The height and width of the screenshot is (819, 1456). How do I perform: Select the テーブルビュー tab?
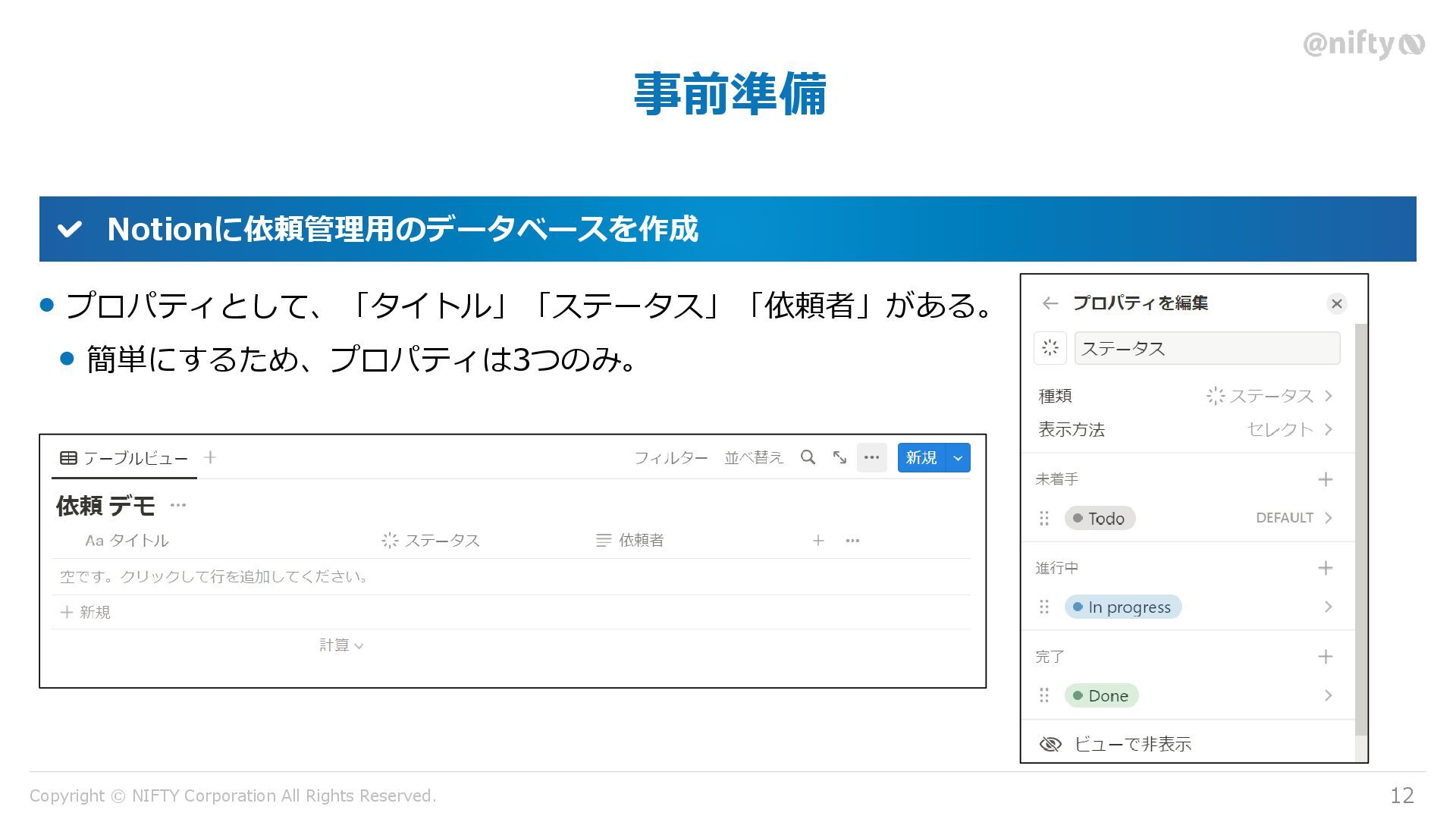coord(124,458)
